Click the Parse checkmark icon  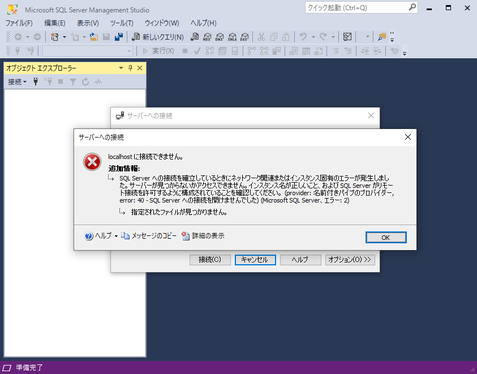197,51
